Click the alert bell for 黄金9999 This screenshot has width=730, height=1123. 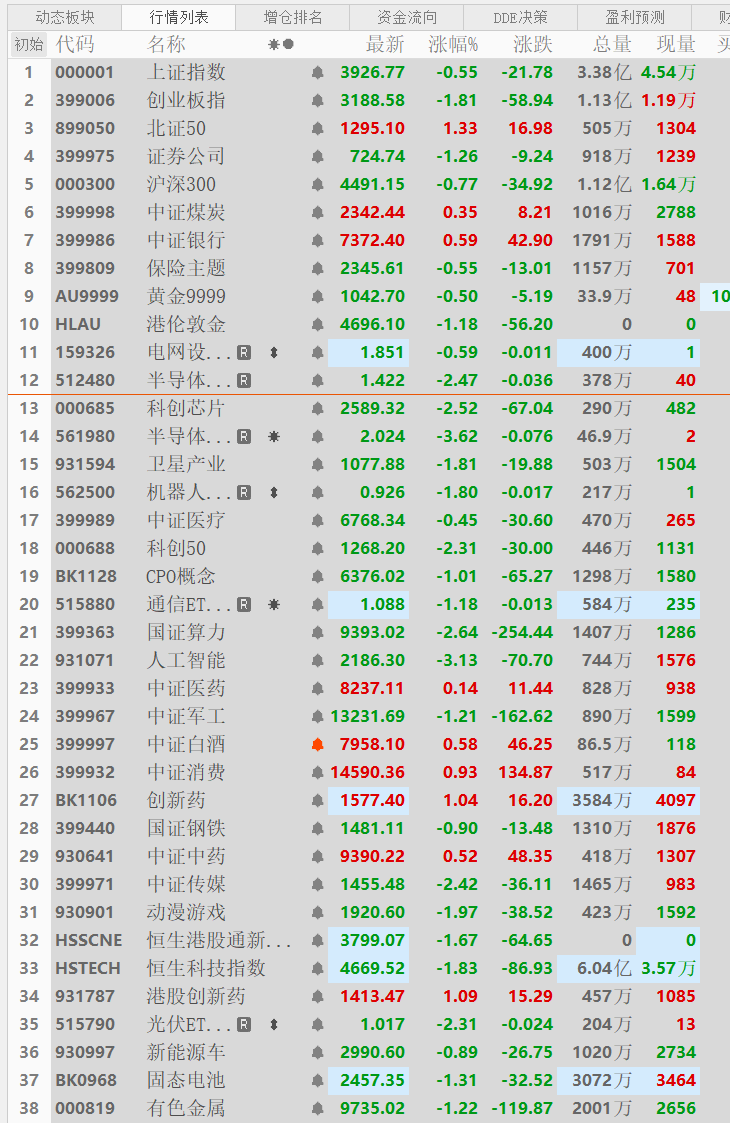point(317,297)
